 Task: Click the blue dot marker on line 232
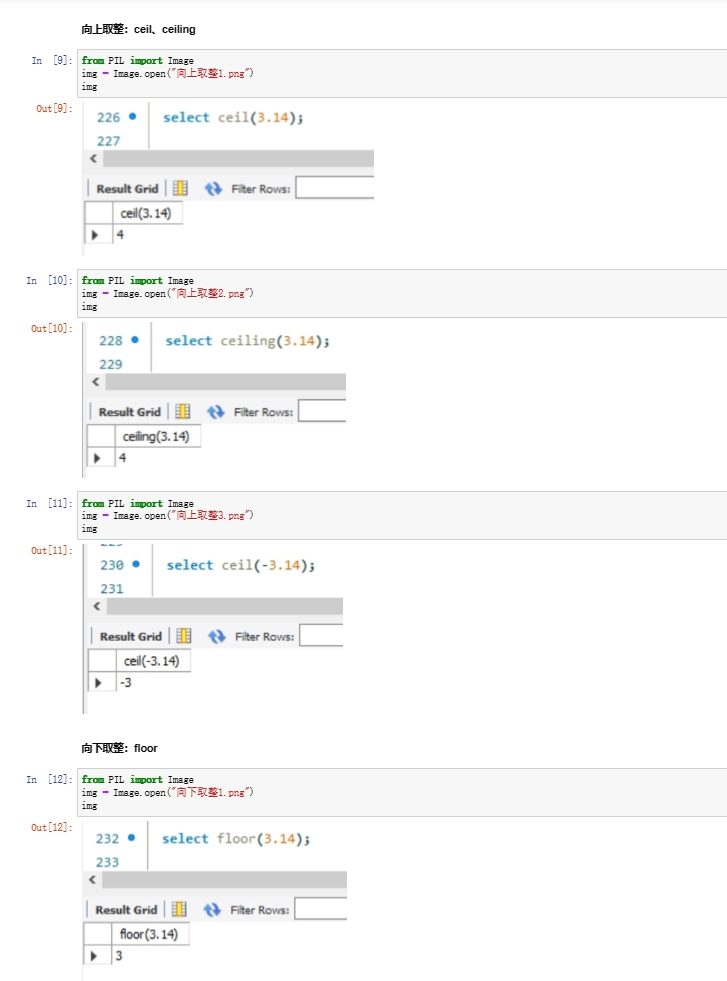click(131, 838)
